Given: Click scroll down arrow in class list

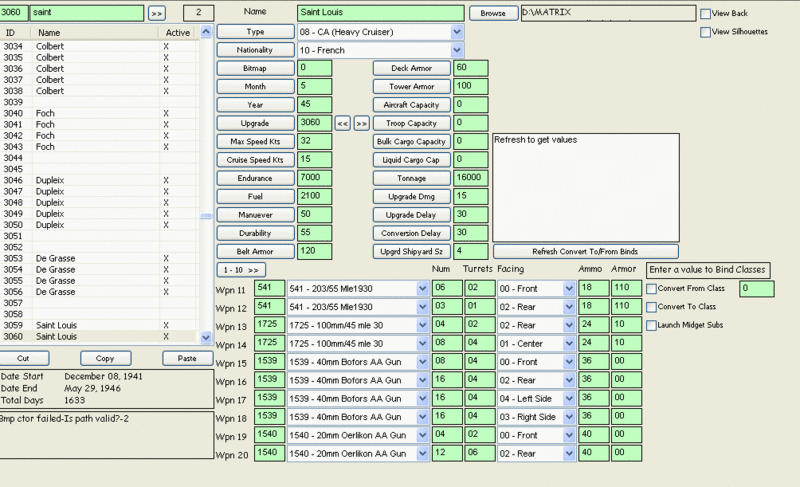Looking at the screenshot, I should pyautogui.click(x=206, y=337).
